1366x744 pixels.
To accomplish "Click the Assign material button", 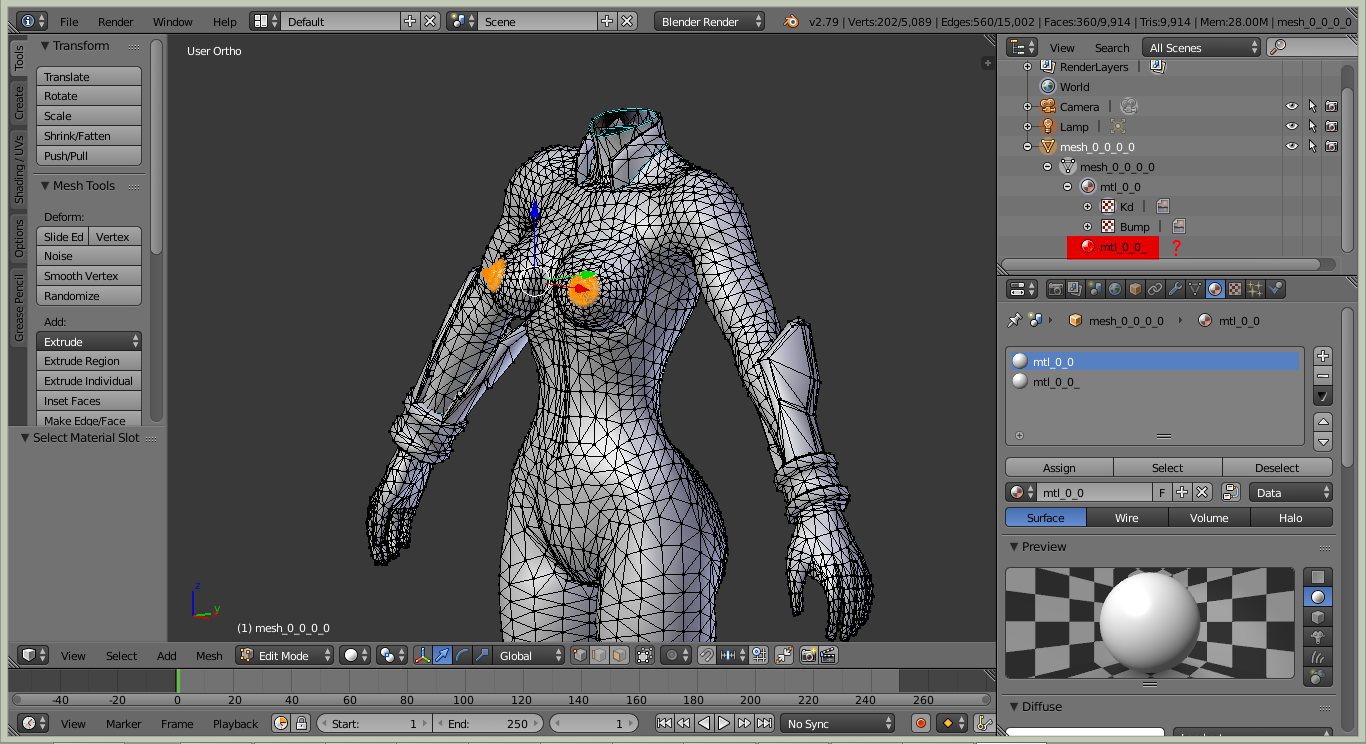I will [1059, 468].
